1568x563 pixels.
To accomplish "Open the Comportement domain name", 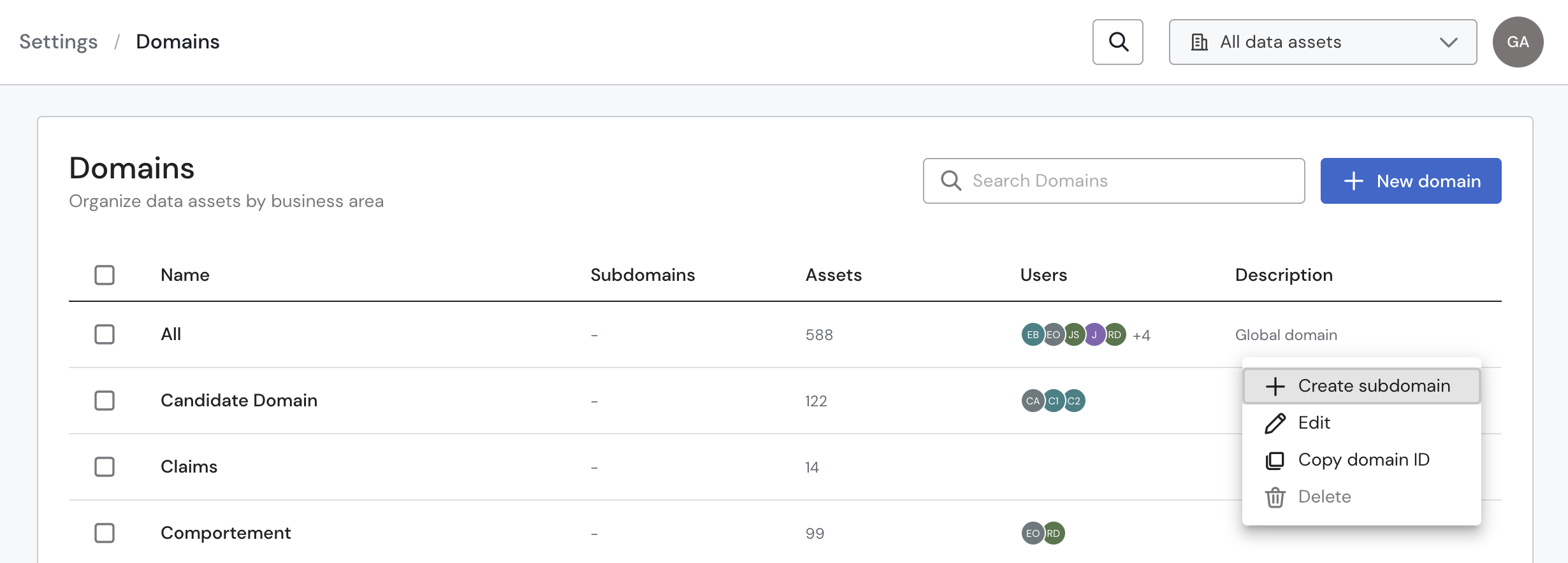I will [x=226, y=533].
